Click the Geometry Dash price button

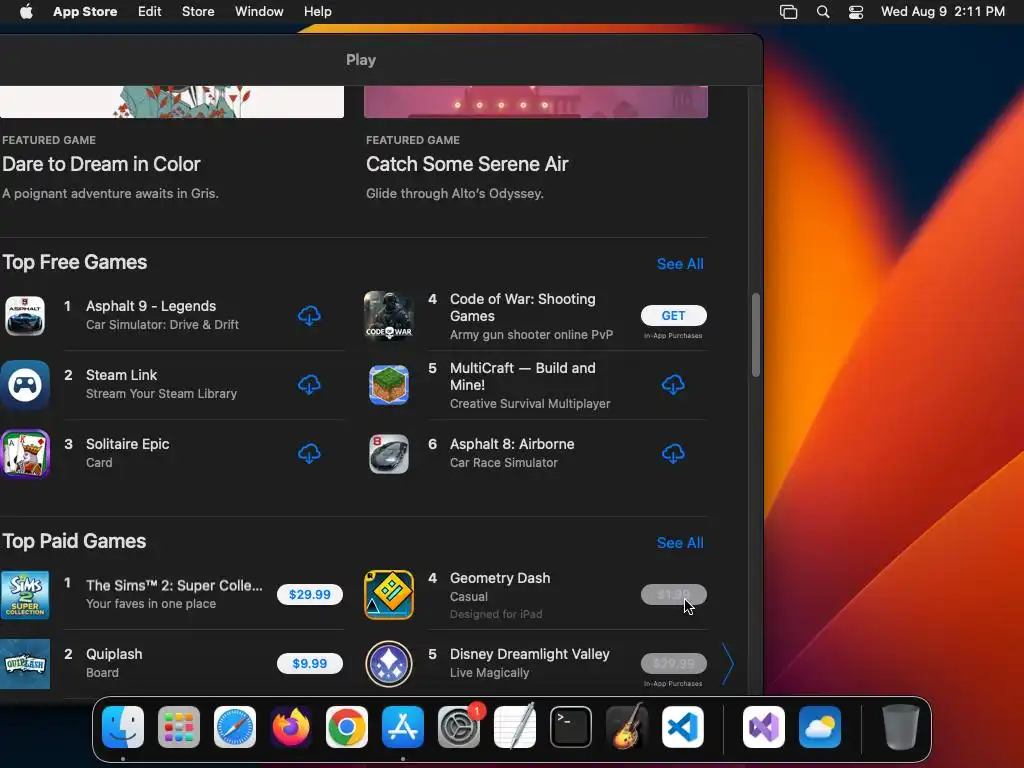(x=673, y=594)
